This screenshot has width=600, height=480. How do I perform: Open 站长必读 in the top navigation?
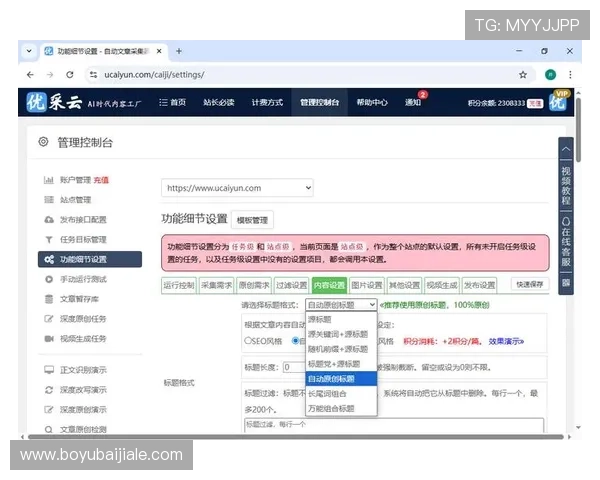click(x=219, y=102)
